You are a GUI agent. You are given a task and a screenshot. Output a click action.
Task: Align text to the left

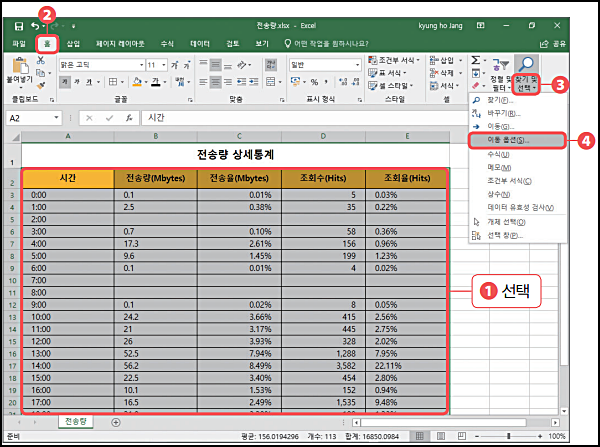pos(203,82)
